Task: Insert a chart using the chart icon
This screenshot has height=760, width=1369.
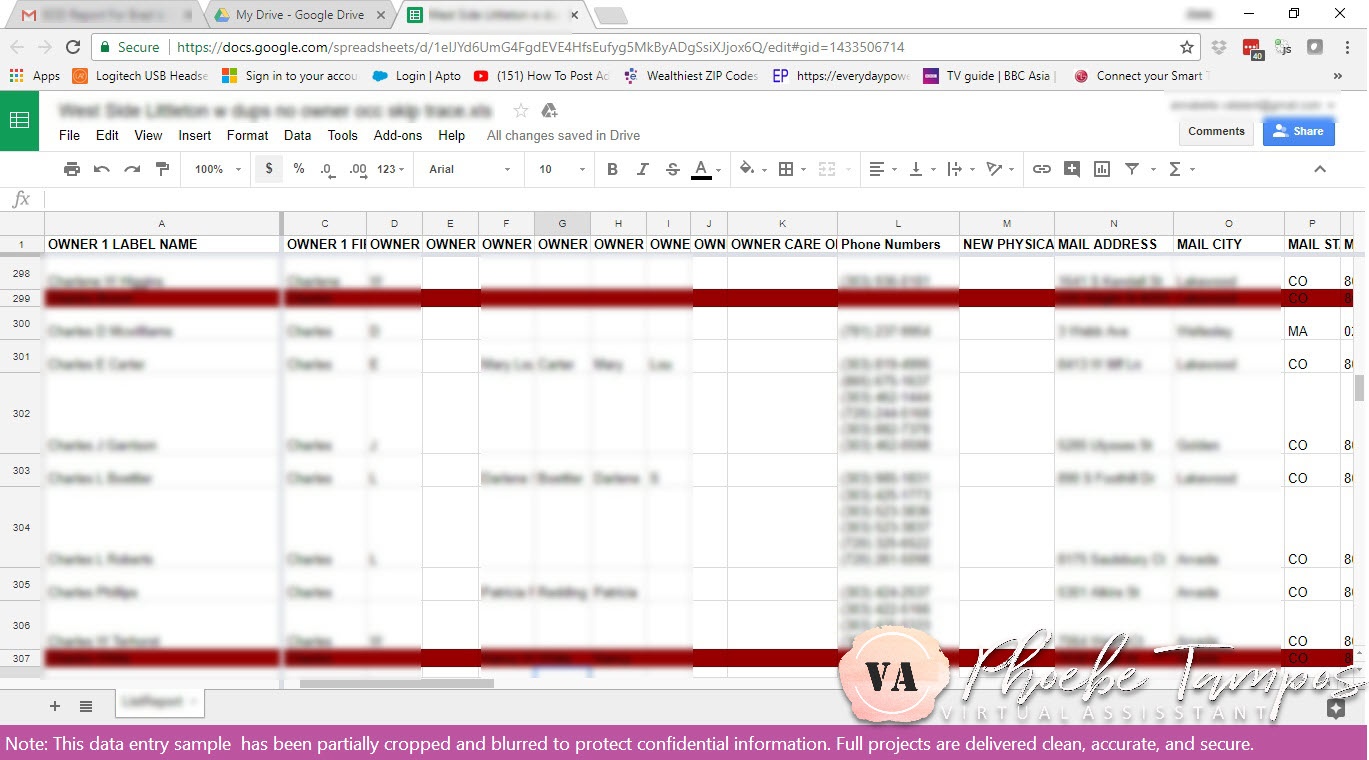Action: coord(1101,169)
